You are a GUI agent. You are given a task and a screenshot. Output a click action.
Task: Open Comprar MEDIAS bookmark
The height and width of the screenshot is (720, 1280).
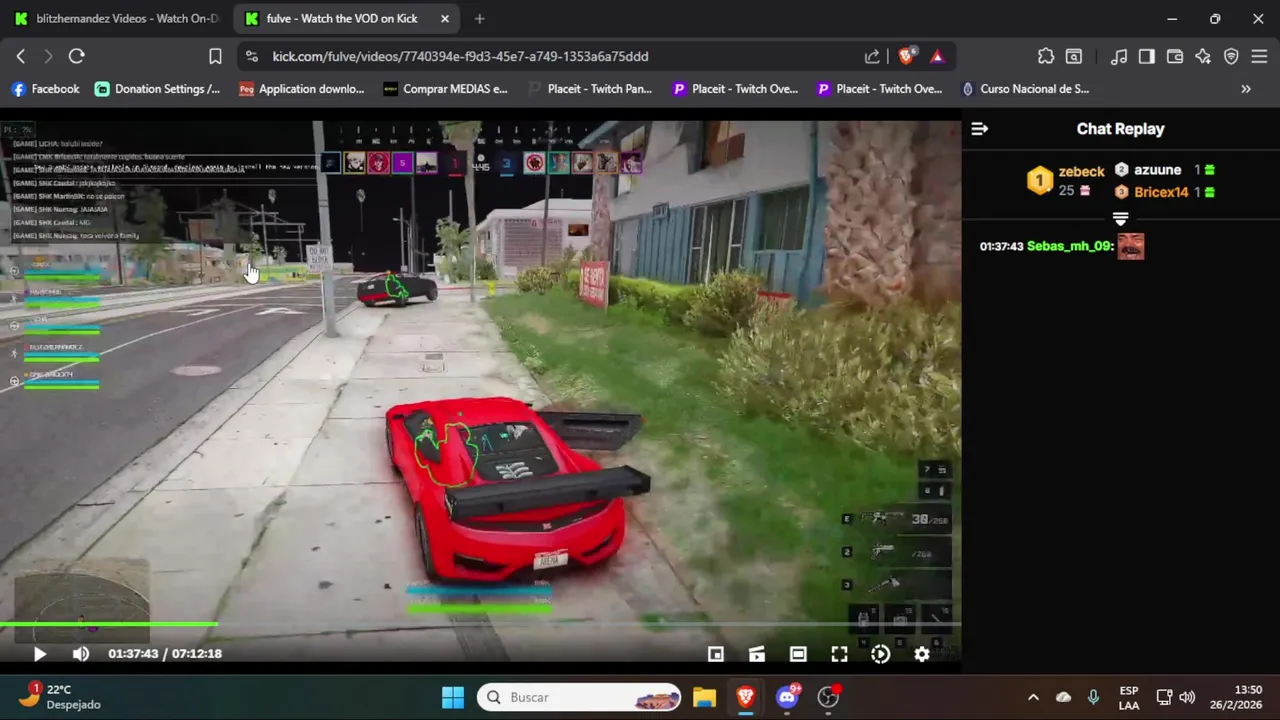click(x=445, y=89)
